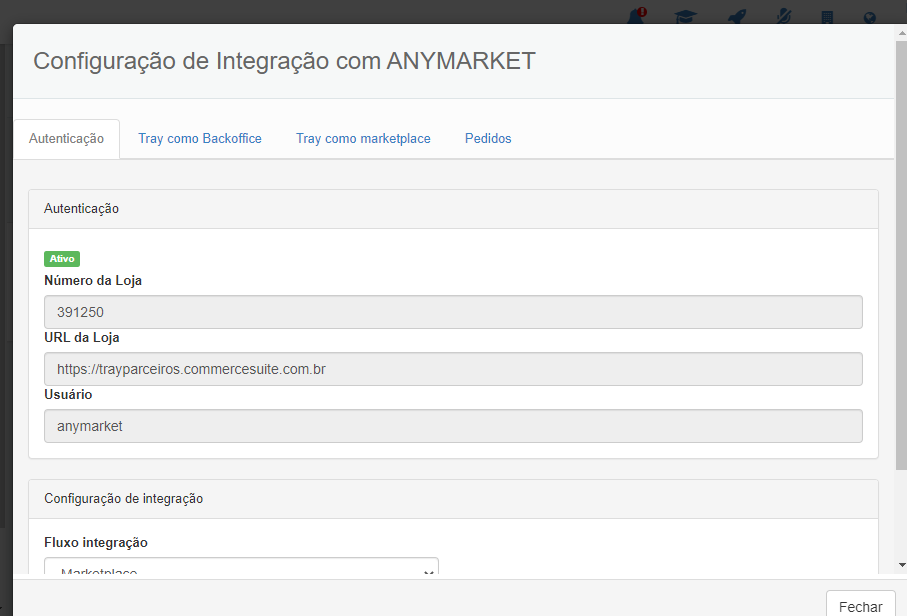The height and width of the screenshot is (616, 907).
Task: Open the notifications bell behind the dialog
Action: tap(636, 16)
